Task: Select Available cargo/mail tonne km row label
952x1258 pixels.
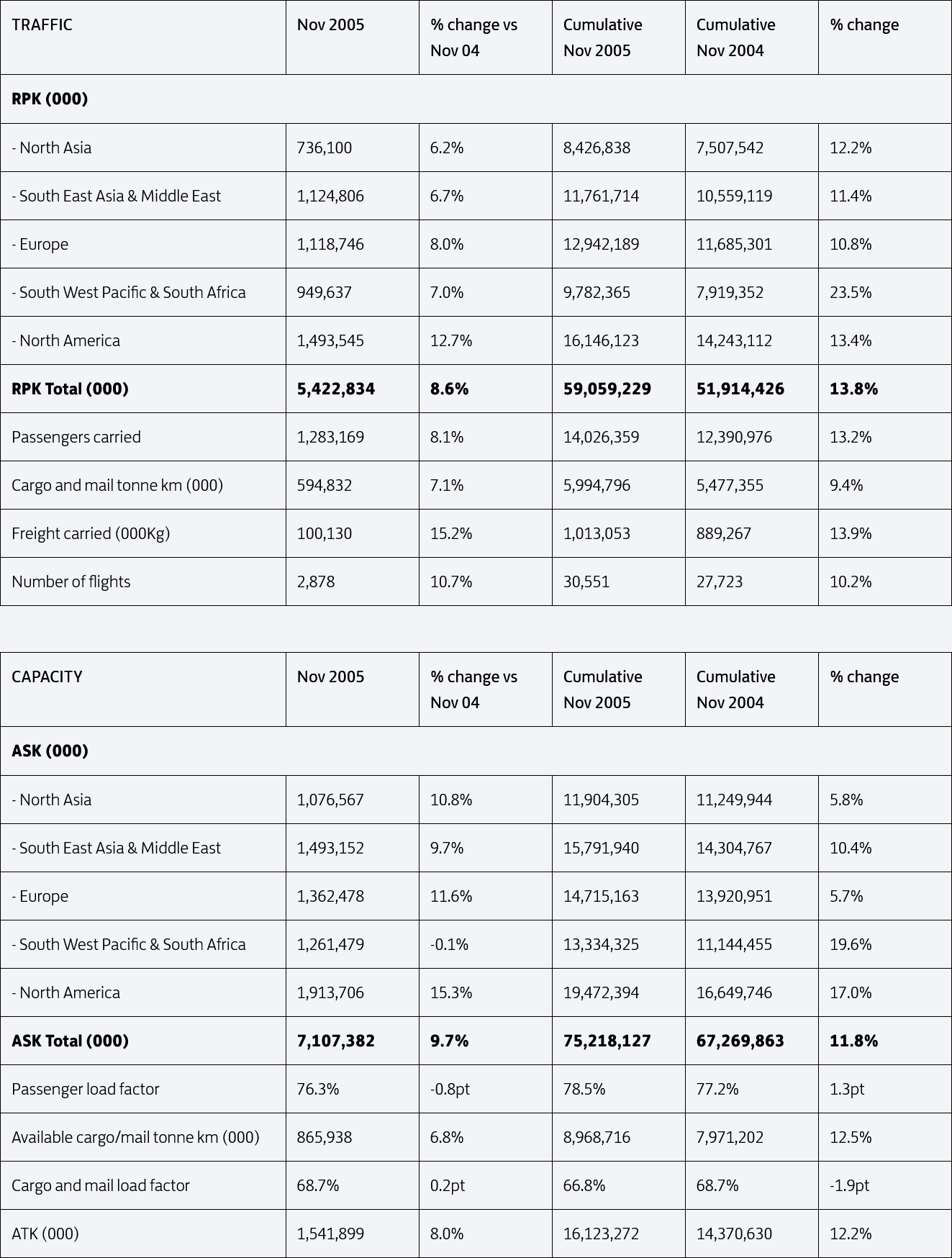Action: (143, 1137)
